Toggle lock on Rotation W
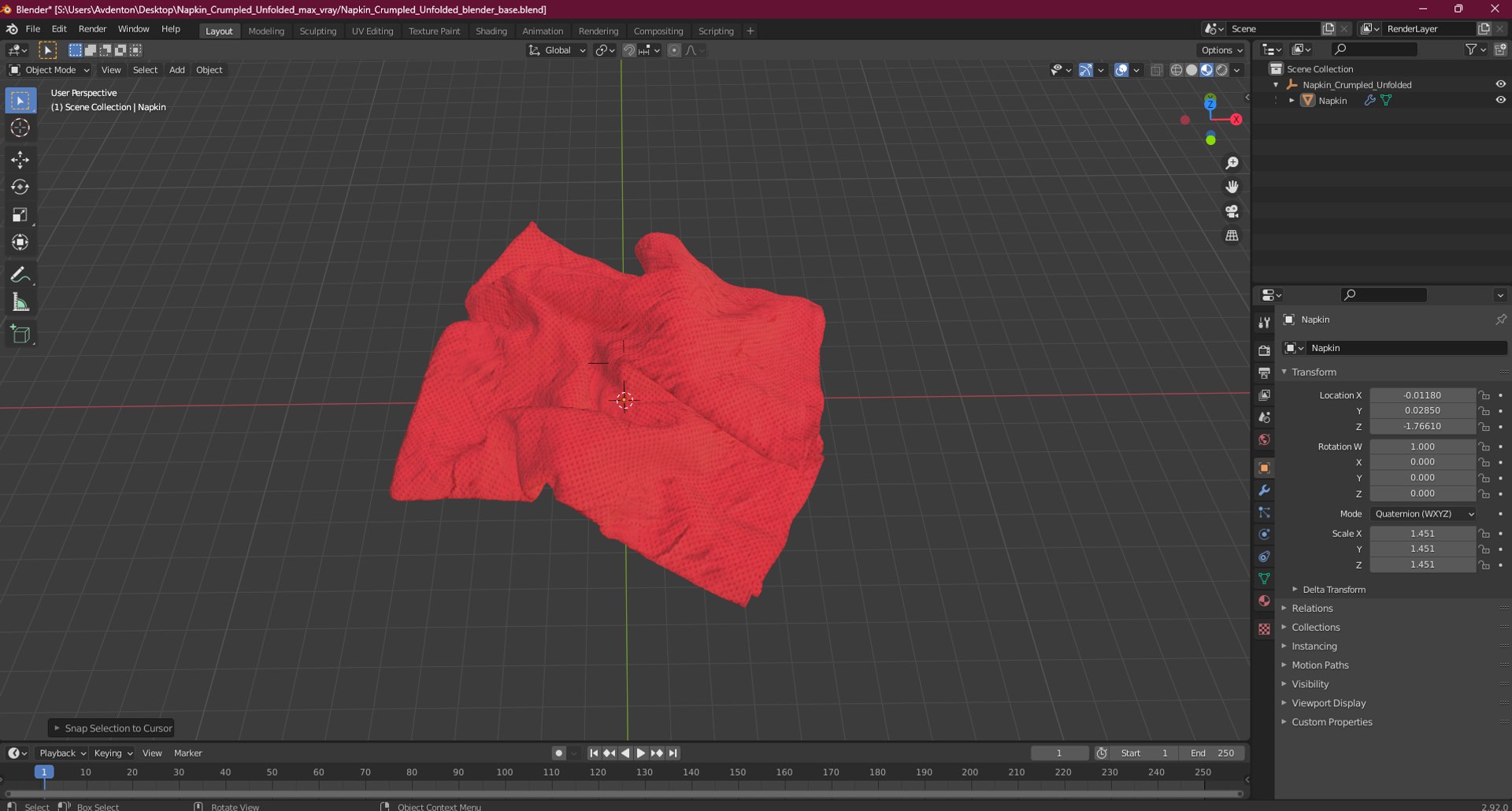This screenshot has width=1512, height=811. pyautogui.click(x=1484, y=446)
